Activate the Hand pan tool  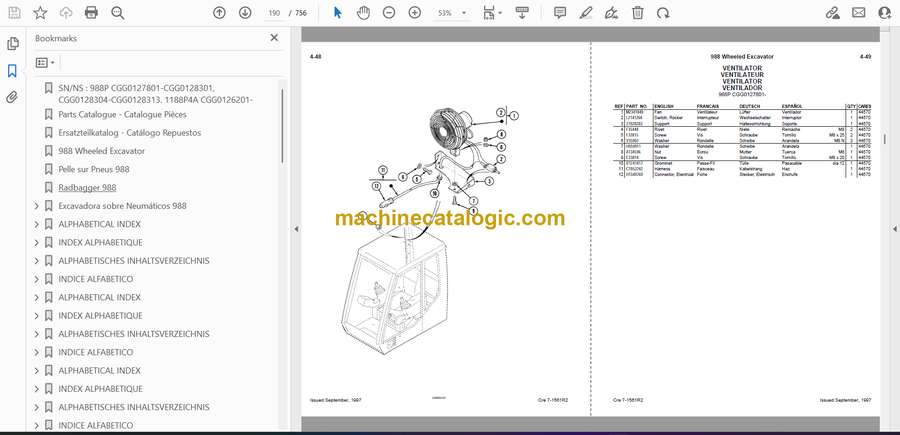pos(363,13)
